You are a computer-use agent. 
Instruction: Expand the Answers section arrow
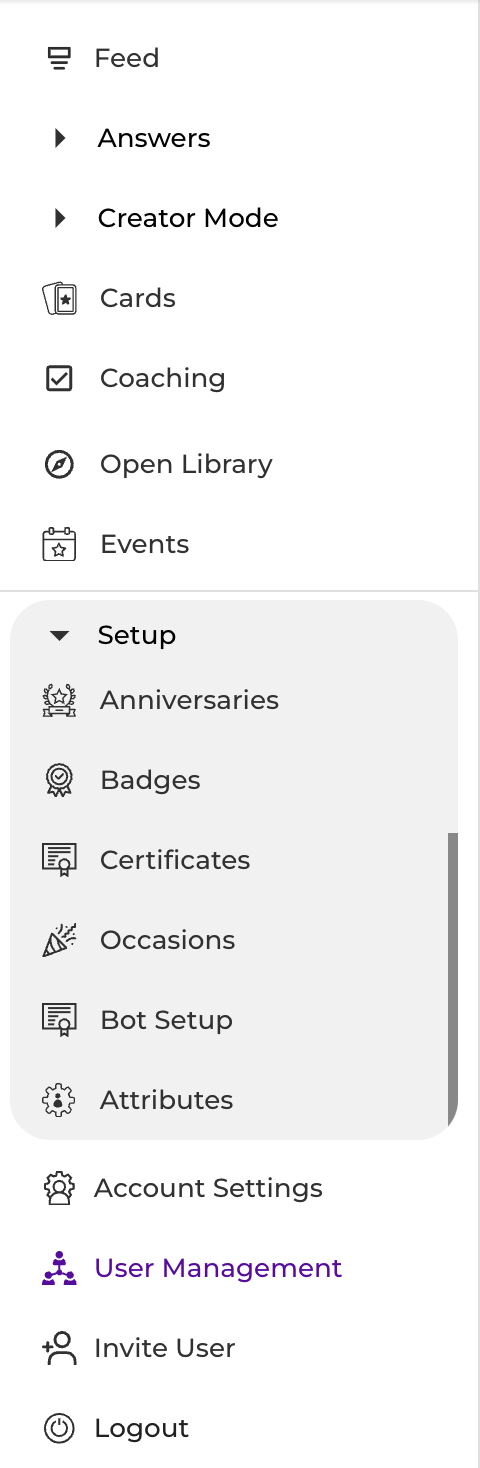point(60,138)
